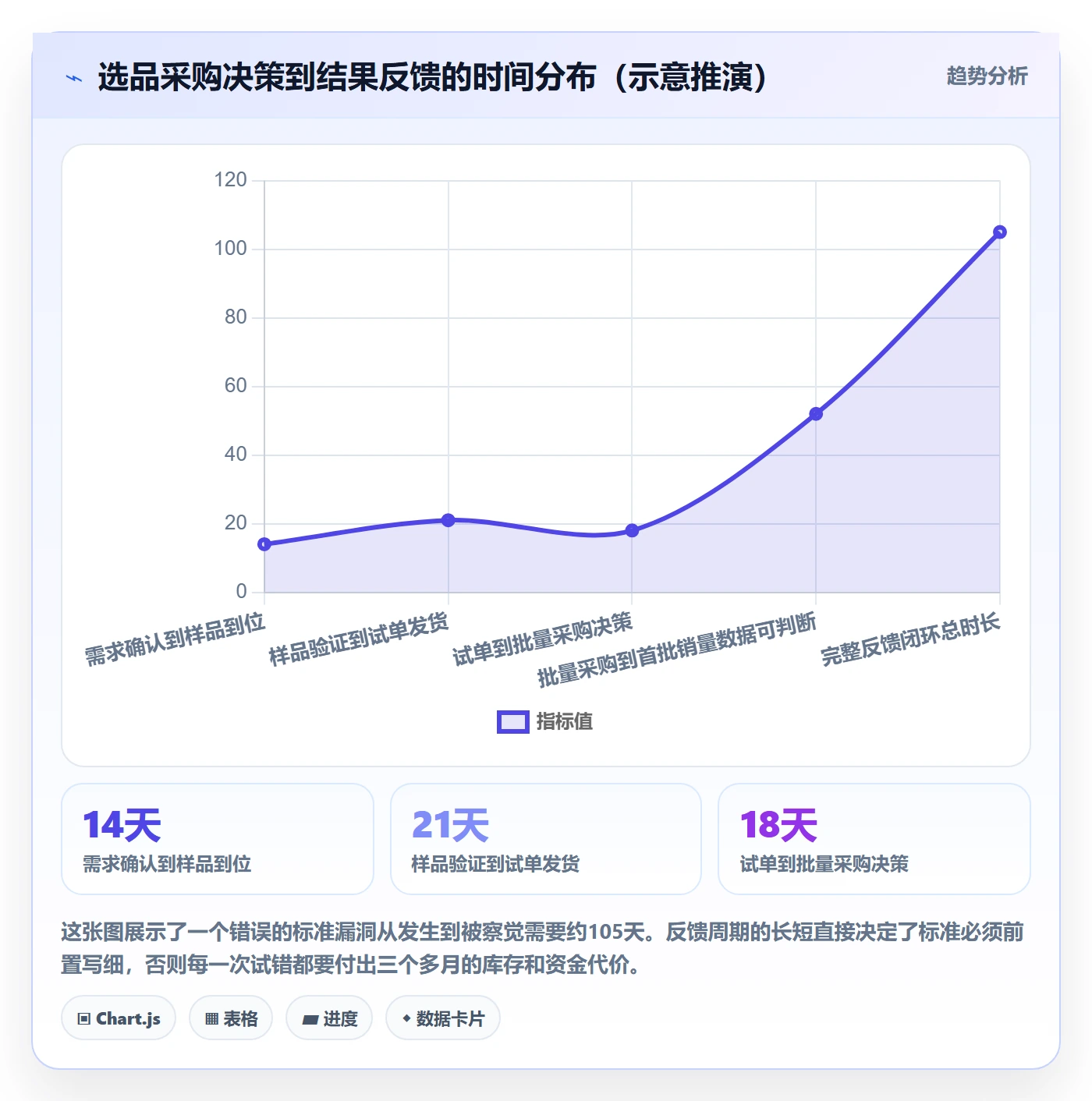
Task: Select the 完整反馈闭环总时长 data point at 105
Action: click(x=1000, y=232)
